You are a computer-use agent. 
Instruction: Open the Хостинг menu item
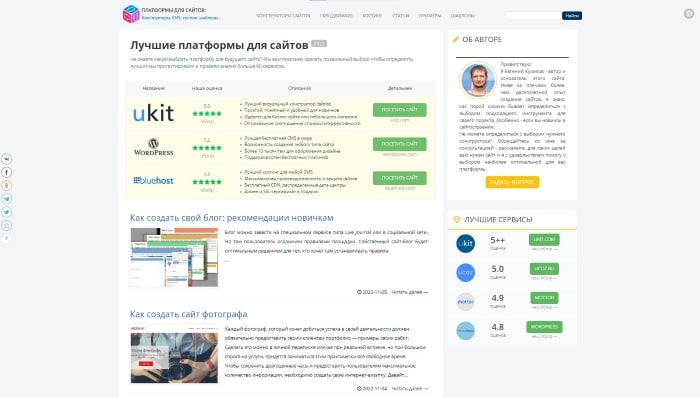(x=372, y=16)
